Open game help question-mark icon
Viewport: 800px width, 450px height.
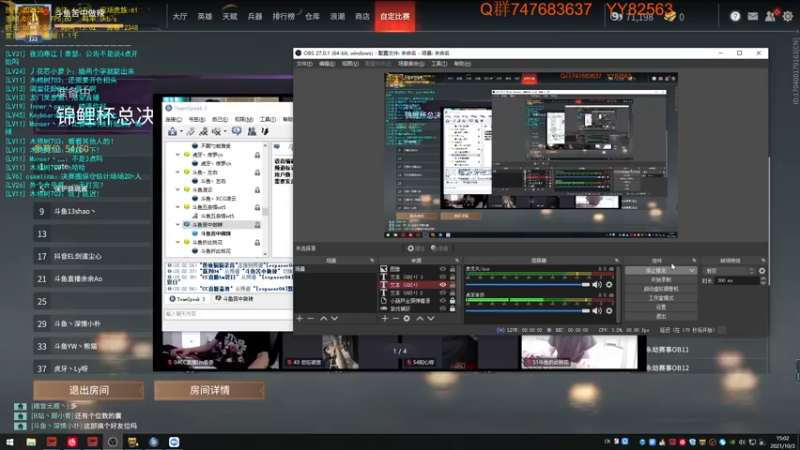click(735, 16)
